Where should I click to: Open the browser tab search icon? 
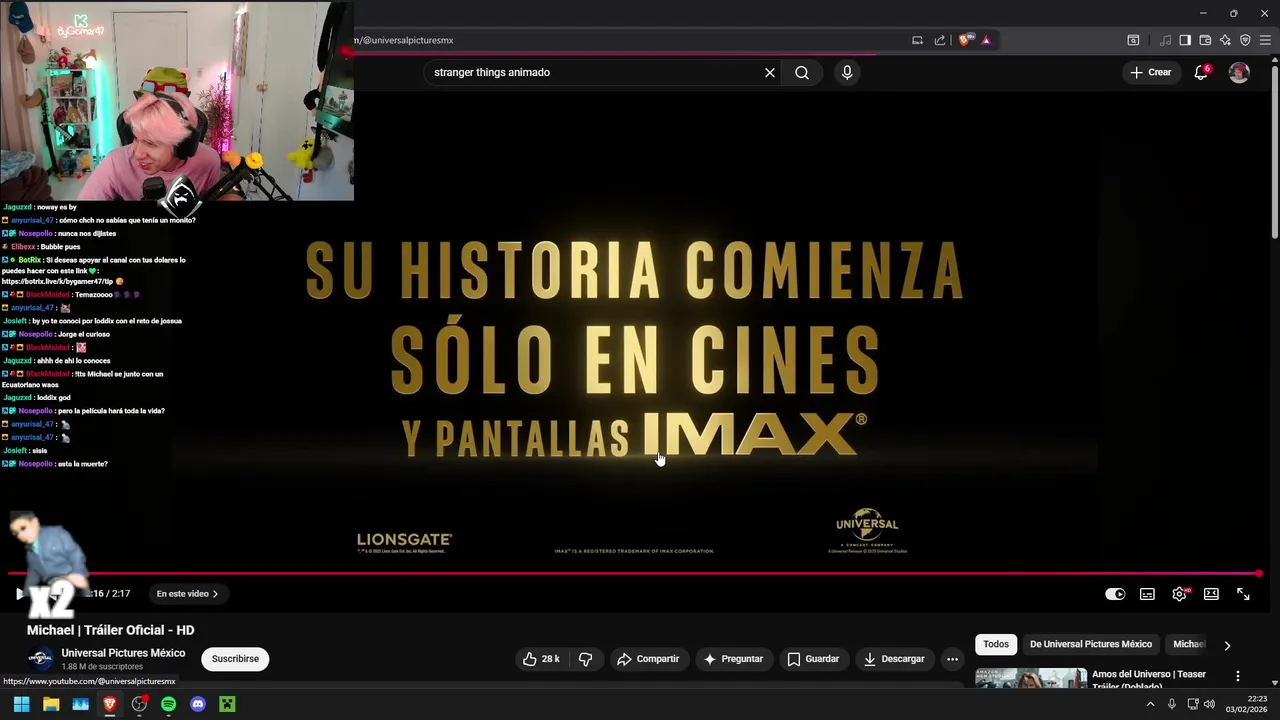pos(1133,40)
